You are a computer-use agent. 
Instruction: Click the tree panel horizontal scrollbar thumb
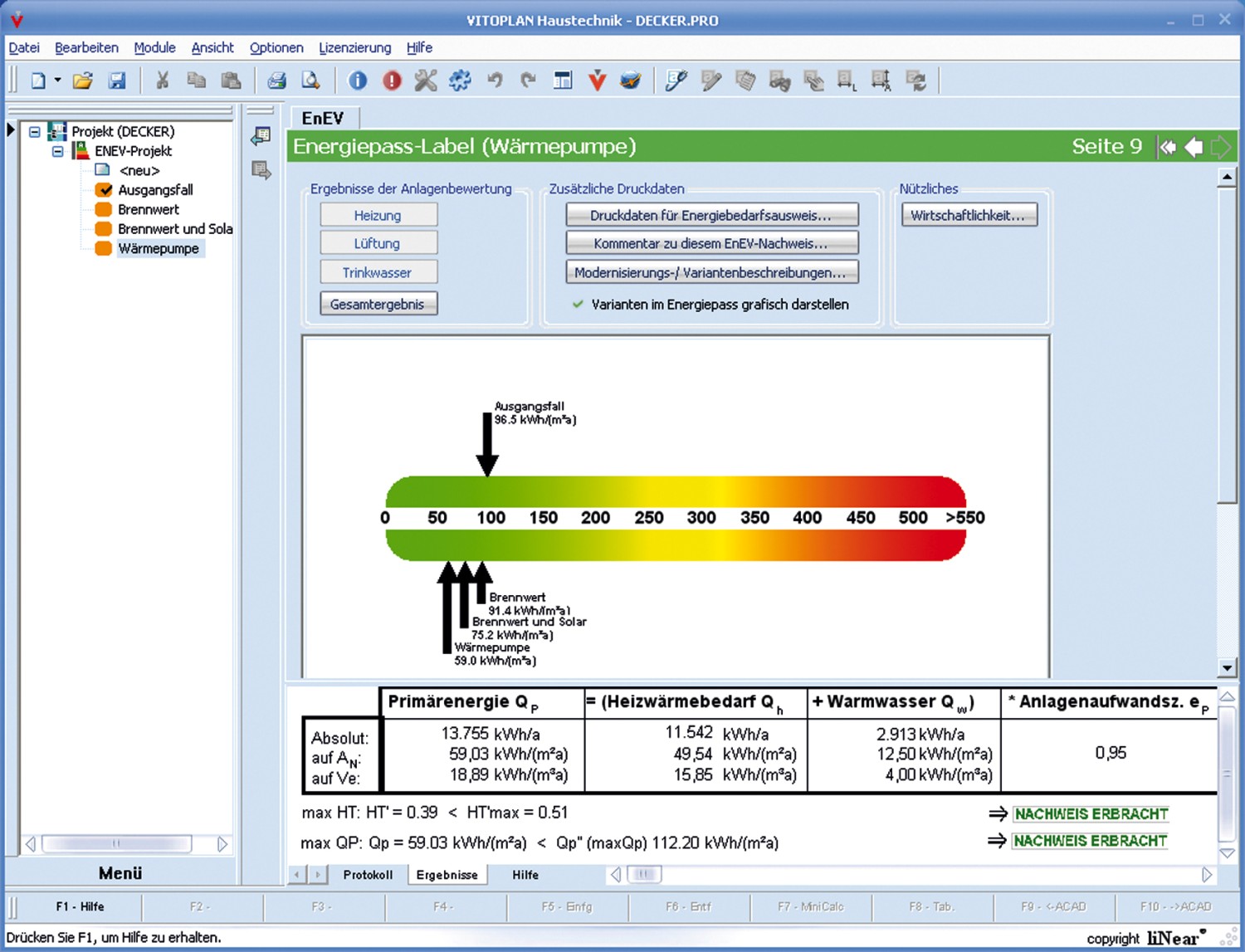pos(117,844)
